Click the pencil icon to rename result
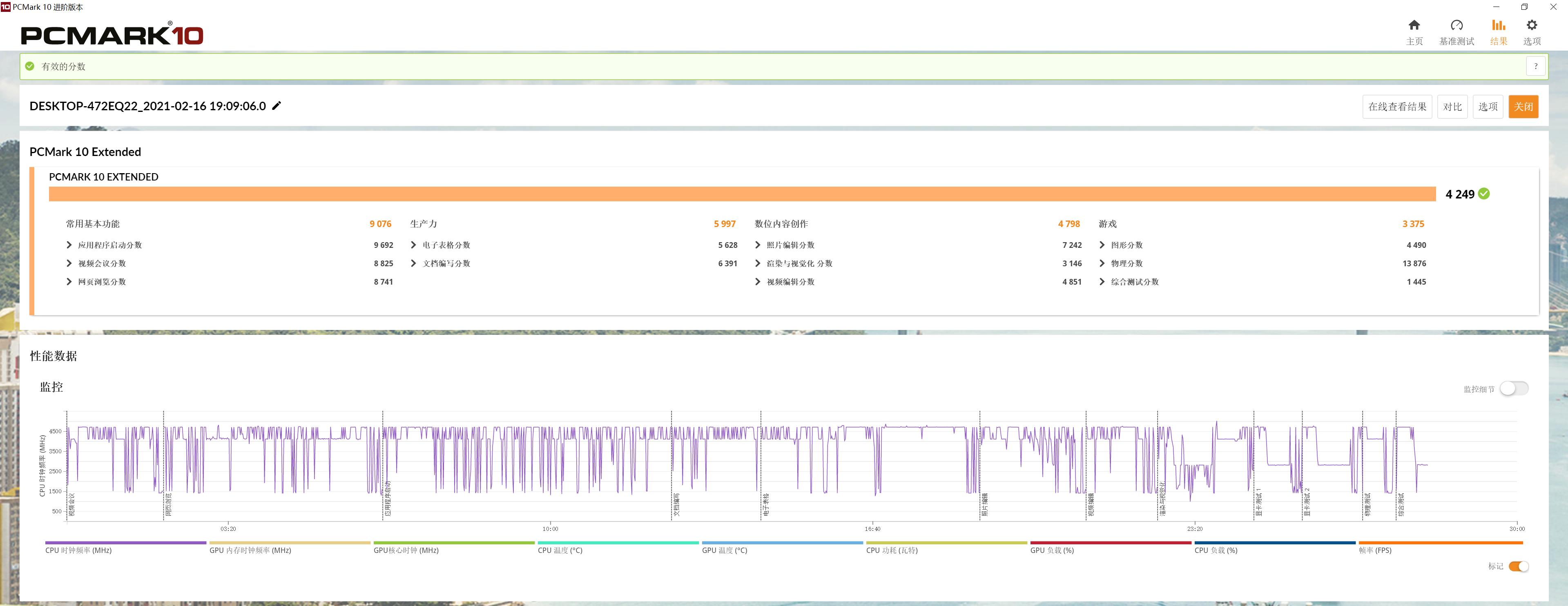Viewport: 1568px width, 606px height. point(277,106)
